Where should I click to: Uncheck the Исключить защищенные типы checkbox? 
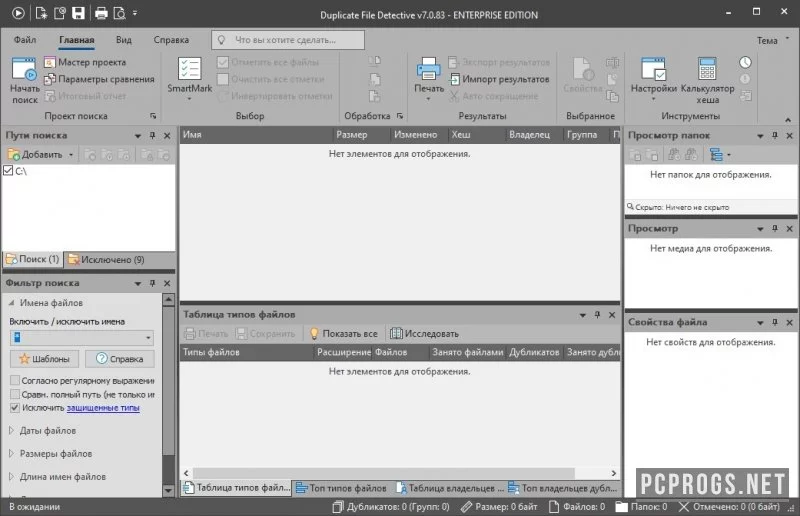coord(15,408)
